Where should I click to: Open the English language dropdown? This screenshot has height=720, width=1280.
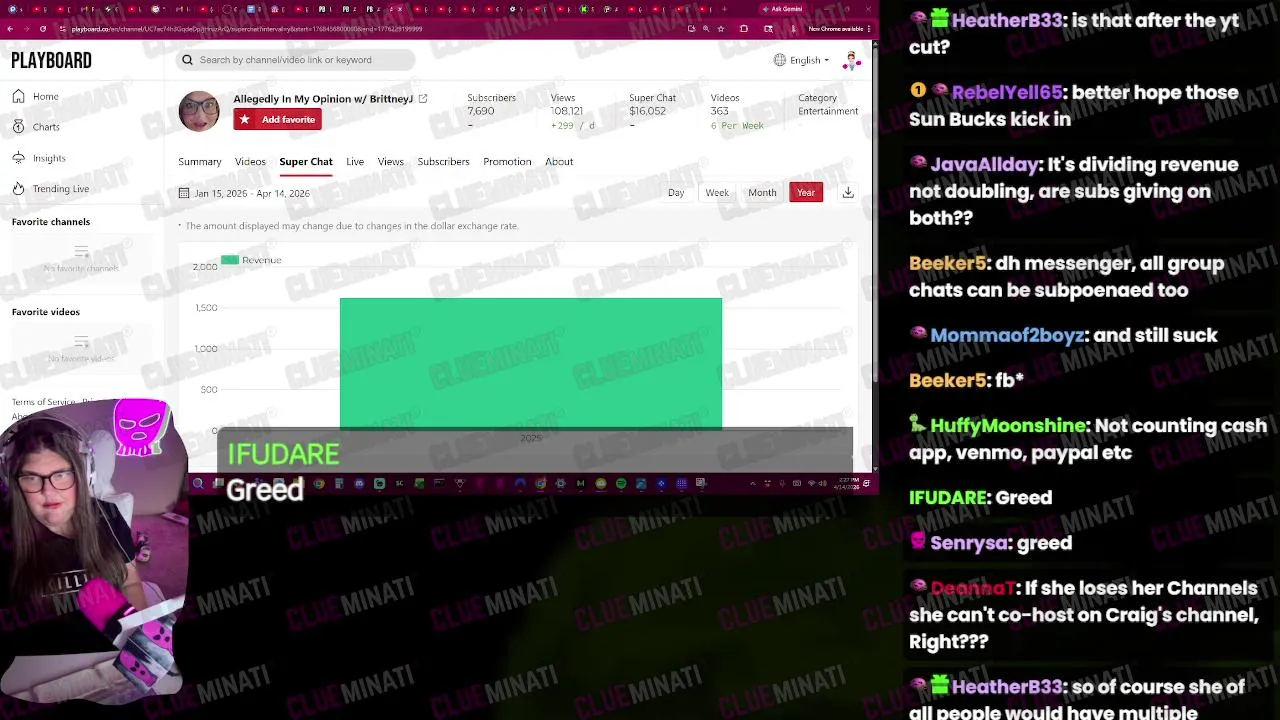802,60
